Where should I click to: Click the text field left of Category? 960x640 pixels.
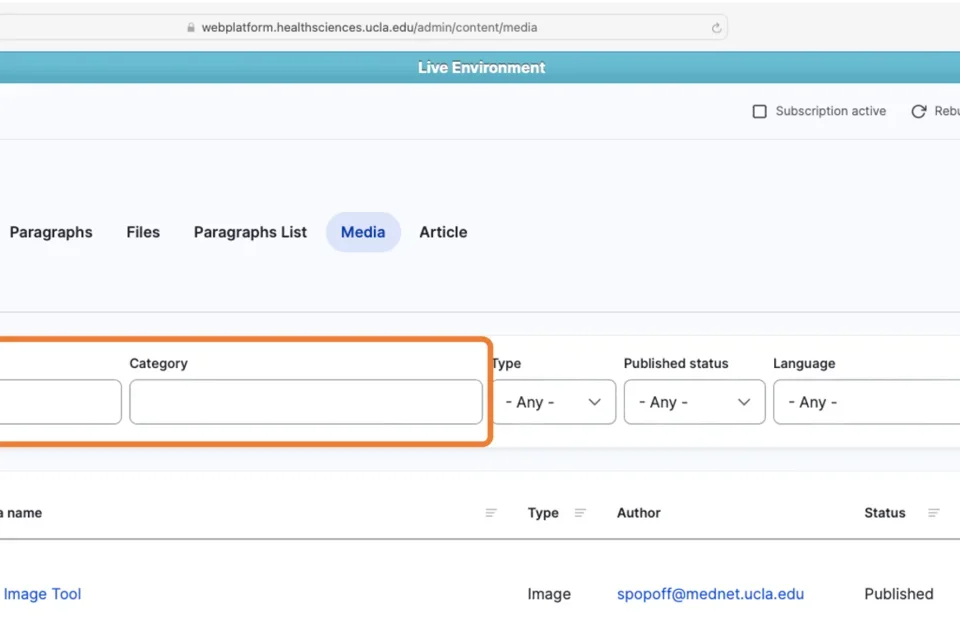point(61,402)
